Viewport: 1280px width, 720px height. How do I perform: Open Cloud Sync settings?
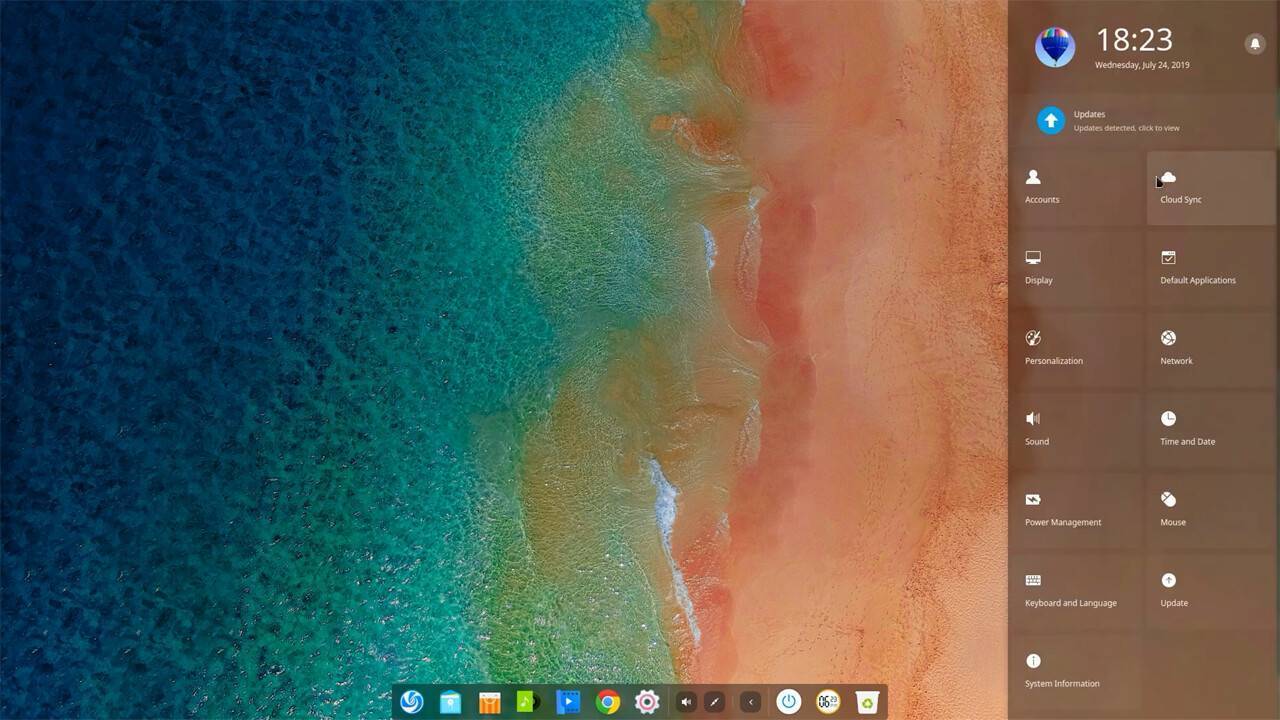pos(1211,187)
